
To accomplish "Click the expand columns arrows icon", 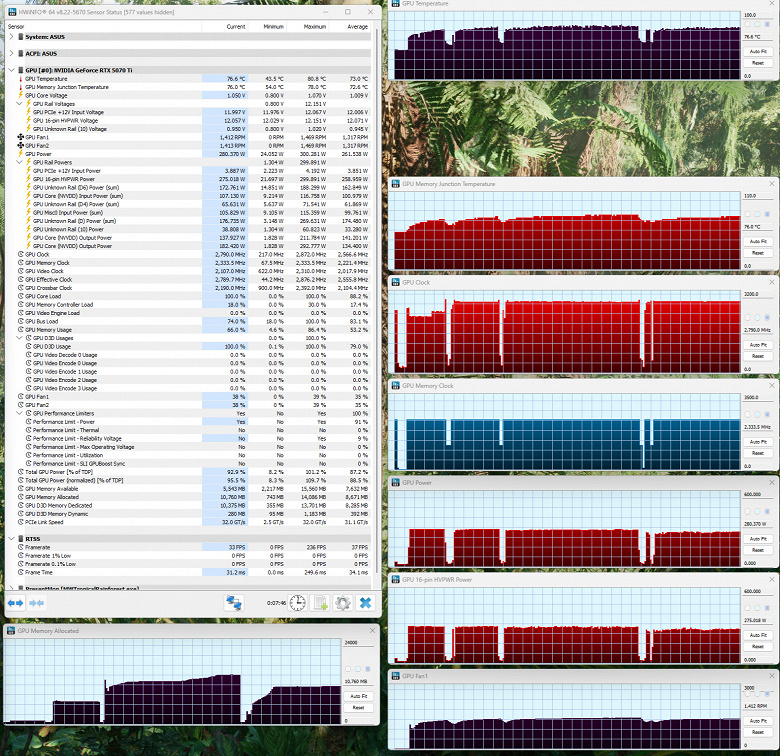I will coord(15,603).
